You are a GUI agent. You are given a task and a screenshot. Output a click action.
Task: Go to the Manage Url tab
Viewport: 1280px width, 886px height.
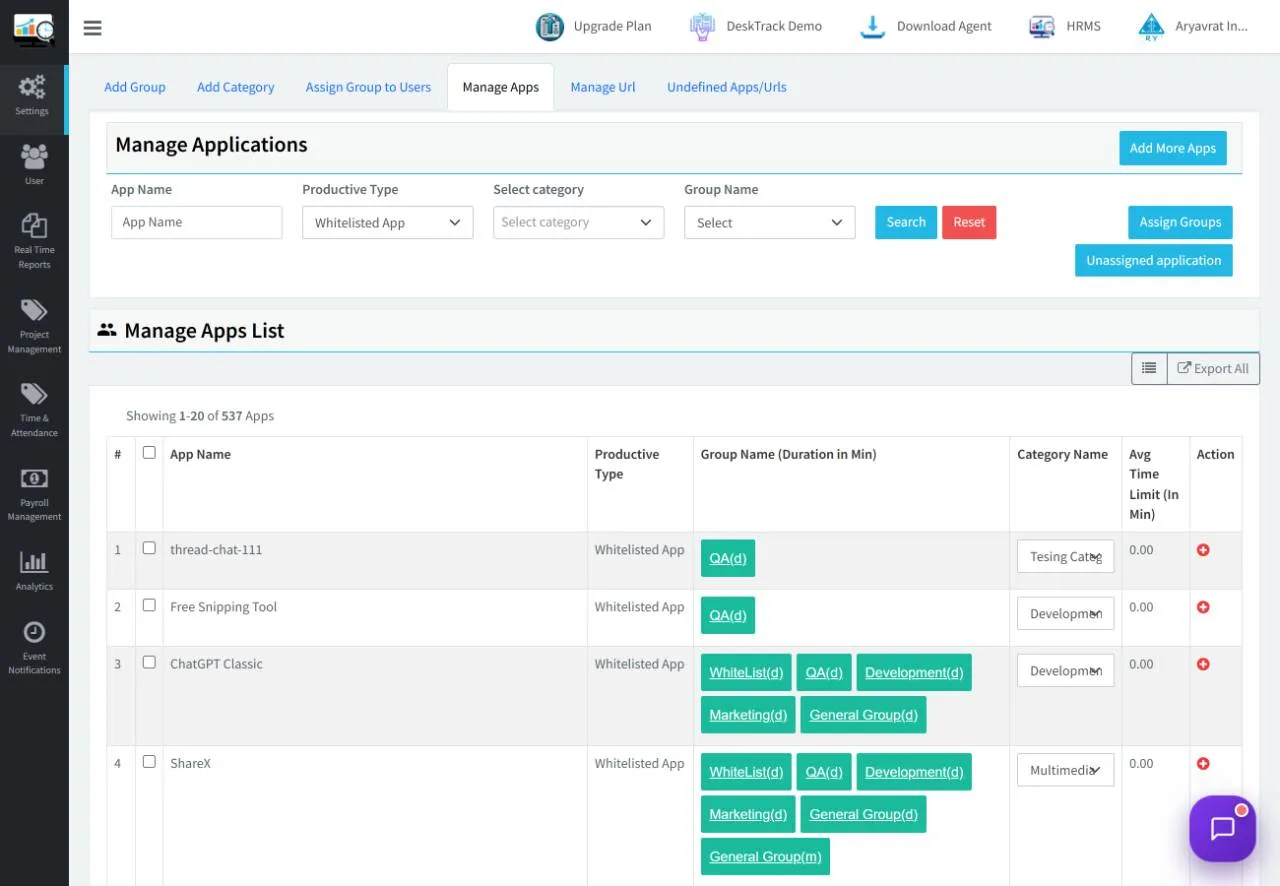click(x=603, y=87)
